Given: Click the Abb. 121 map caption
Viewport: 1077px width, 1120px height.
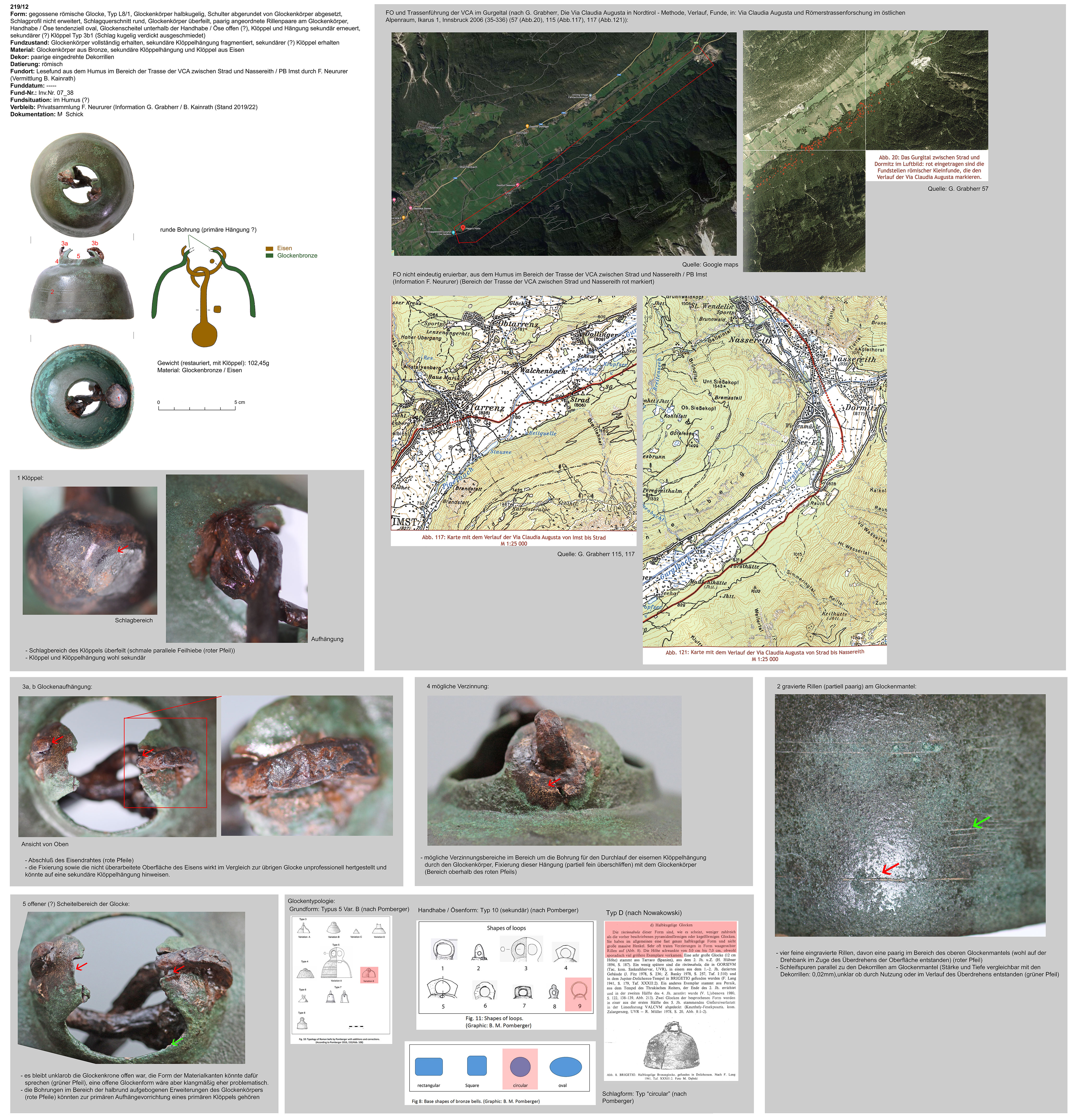Looking at the screenshot, I should tap(764, 655).
